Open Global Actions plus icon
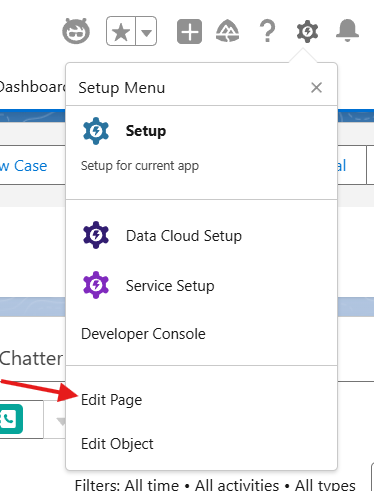374x491 pixels. coord(189,31)
